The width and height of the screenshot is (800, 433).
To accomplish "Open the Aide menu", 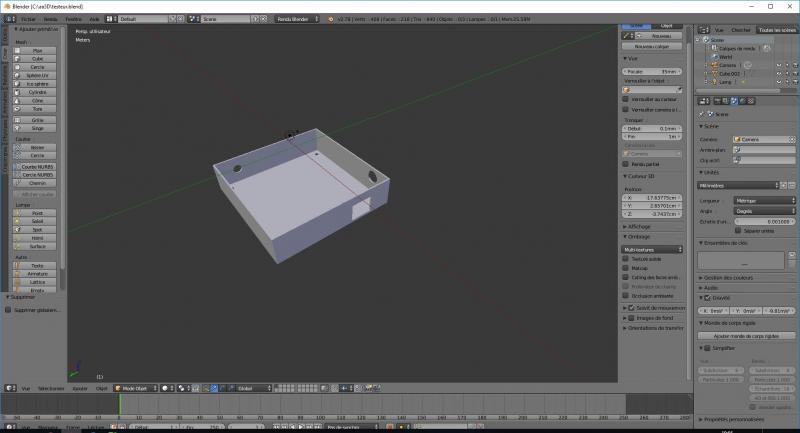I will click(94, 19).
